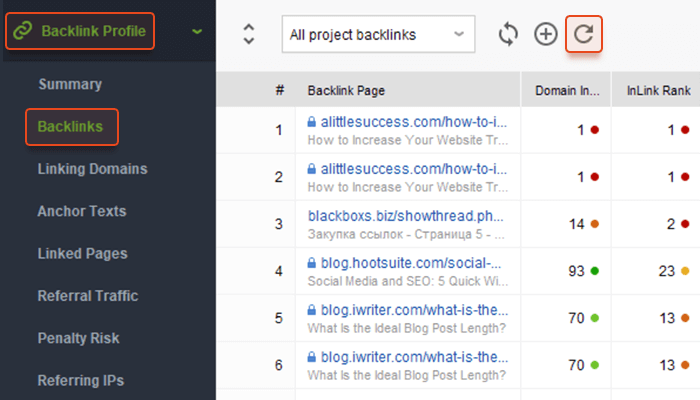Sort by the InLink Rank column header
Screen dimensions: 700x400
(x=658, y=91)
